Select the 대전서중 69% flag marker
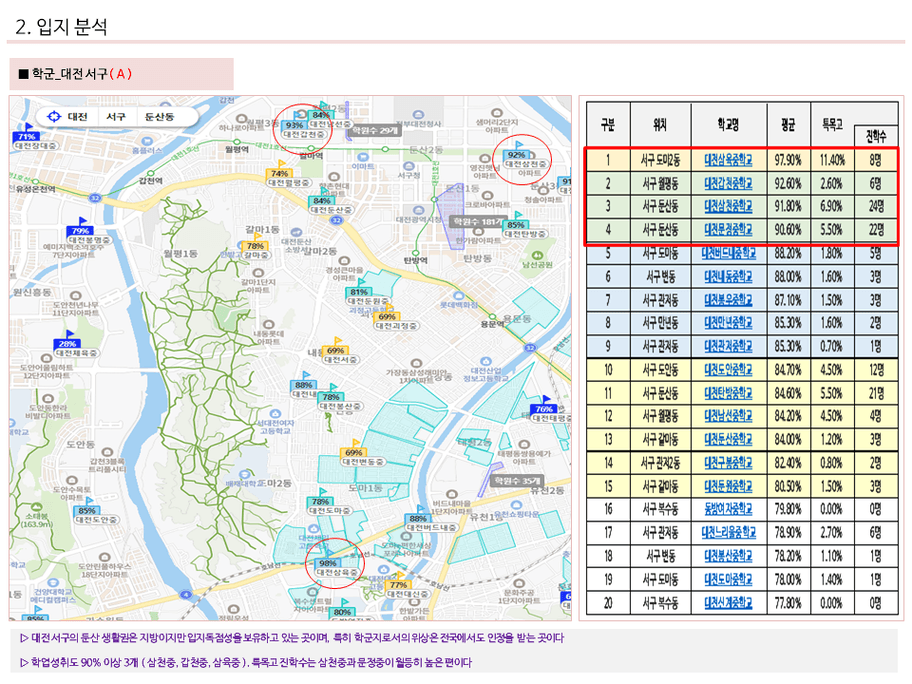The image size is (912, 684). point(336,350)
